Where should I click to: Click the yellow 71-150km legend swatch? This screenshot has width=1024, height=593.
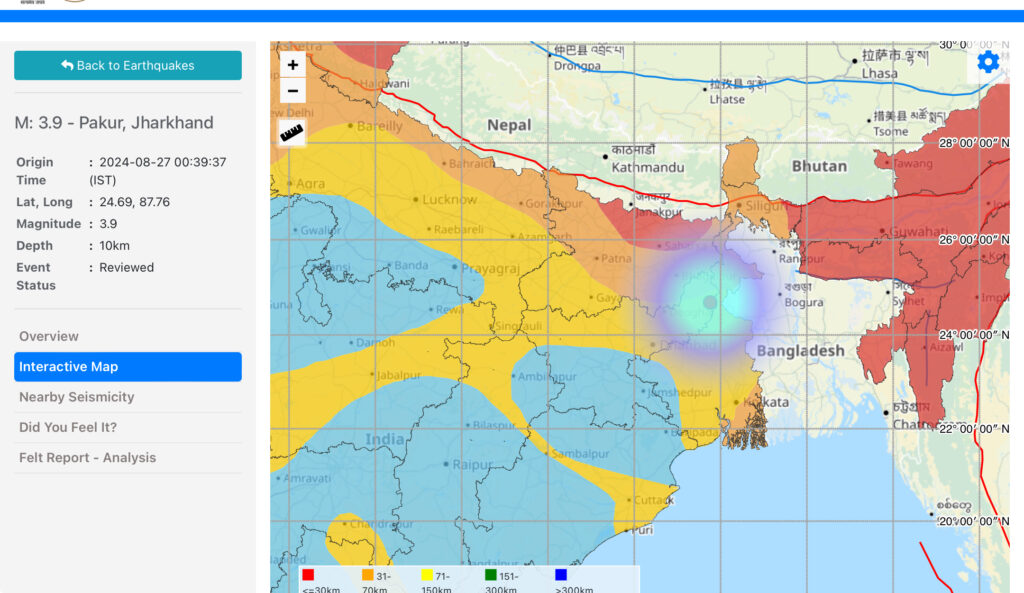(426, 575)
